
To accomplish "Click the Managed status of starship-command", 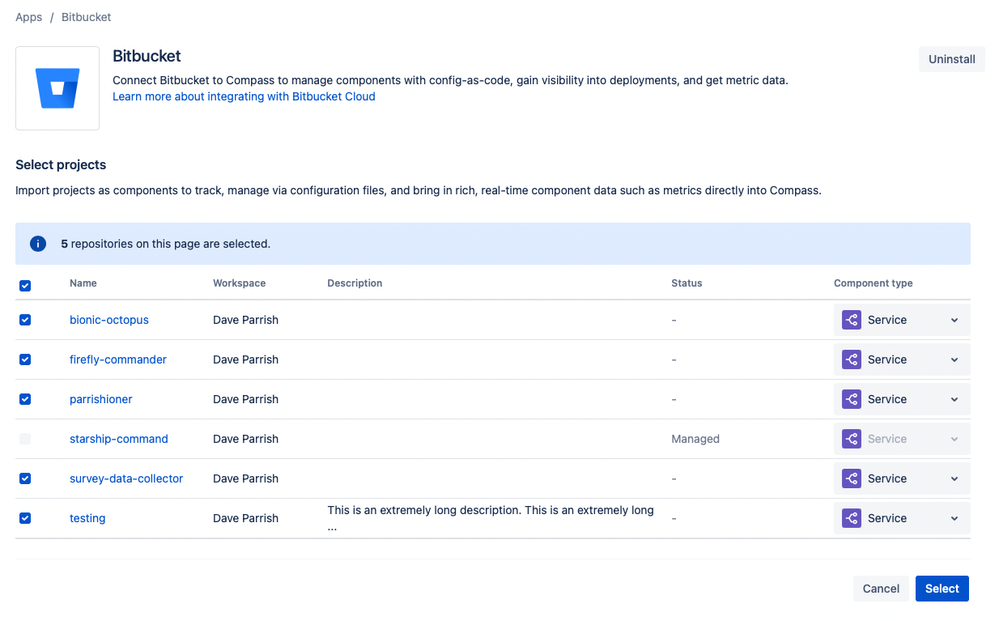I will 695,439.
